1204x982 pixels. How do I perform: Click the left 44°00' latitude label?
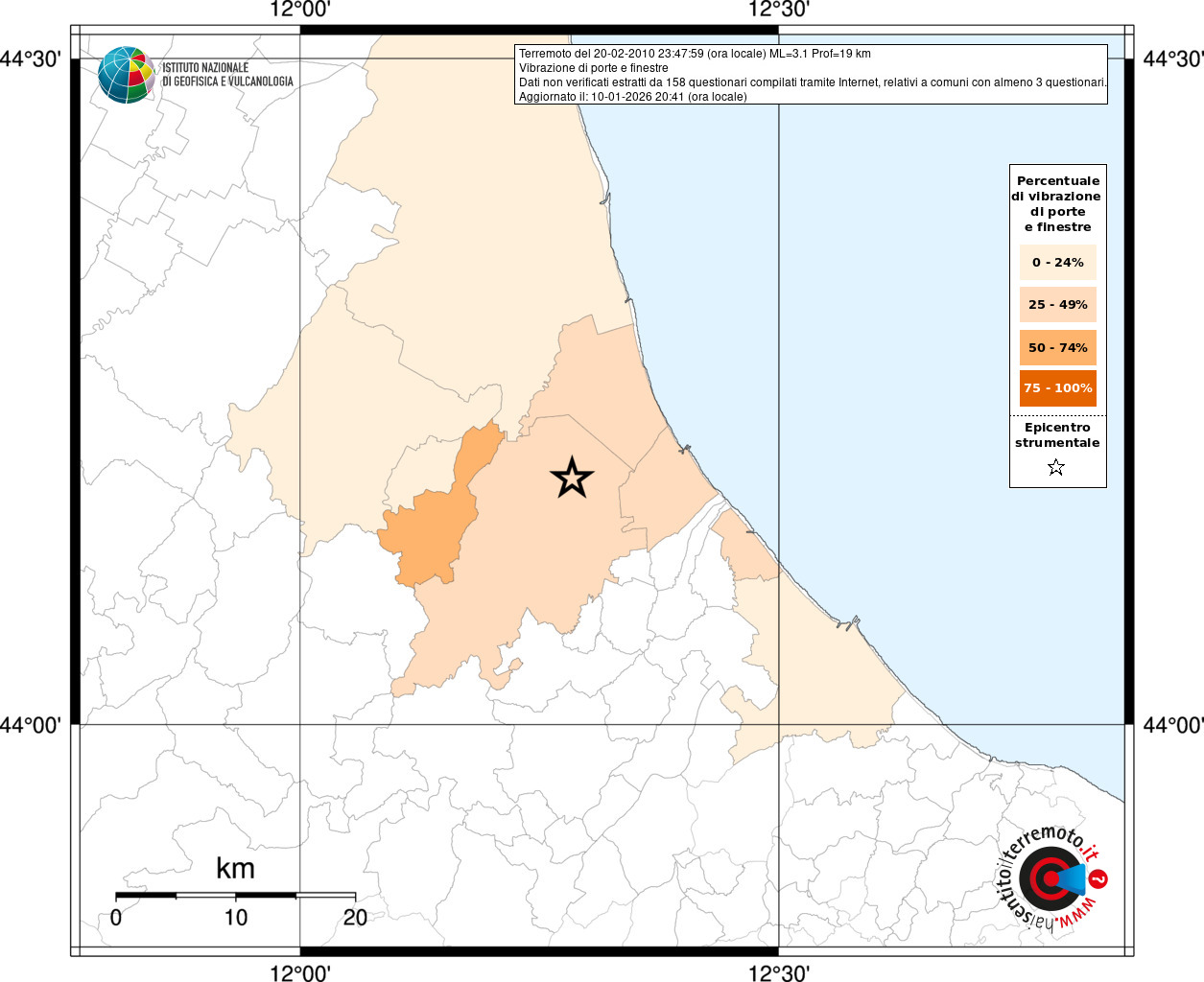pyautogui.click(x=31, y=725)
